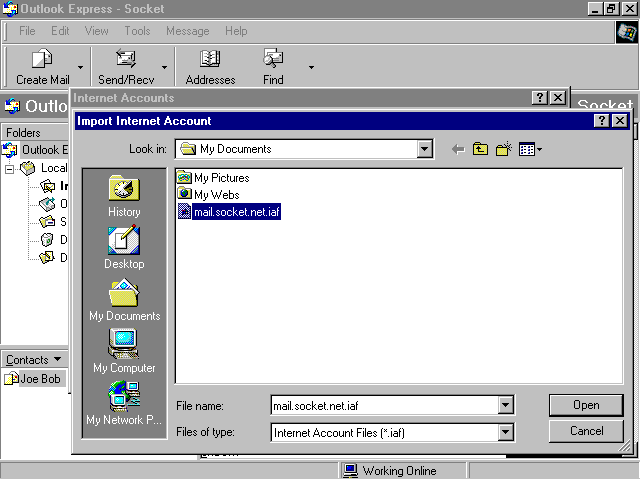Click the Windows logo throbber icon
Image resolution: width=640 pixels, height=480 pixels.
[627, 32]
